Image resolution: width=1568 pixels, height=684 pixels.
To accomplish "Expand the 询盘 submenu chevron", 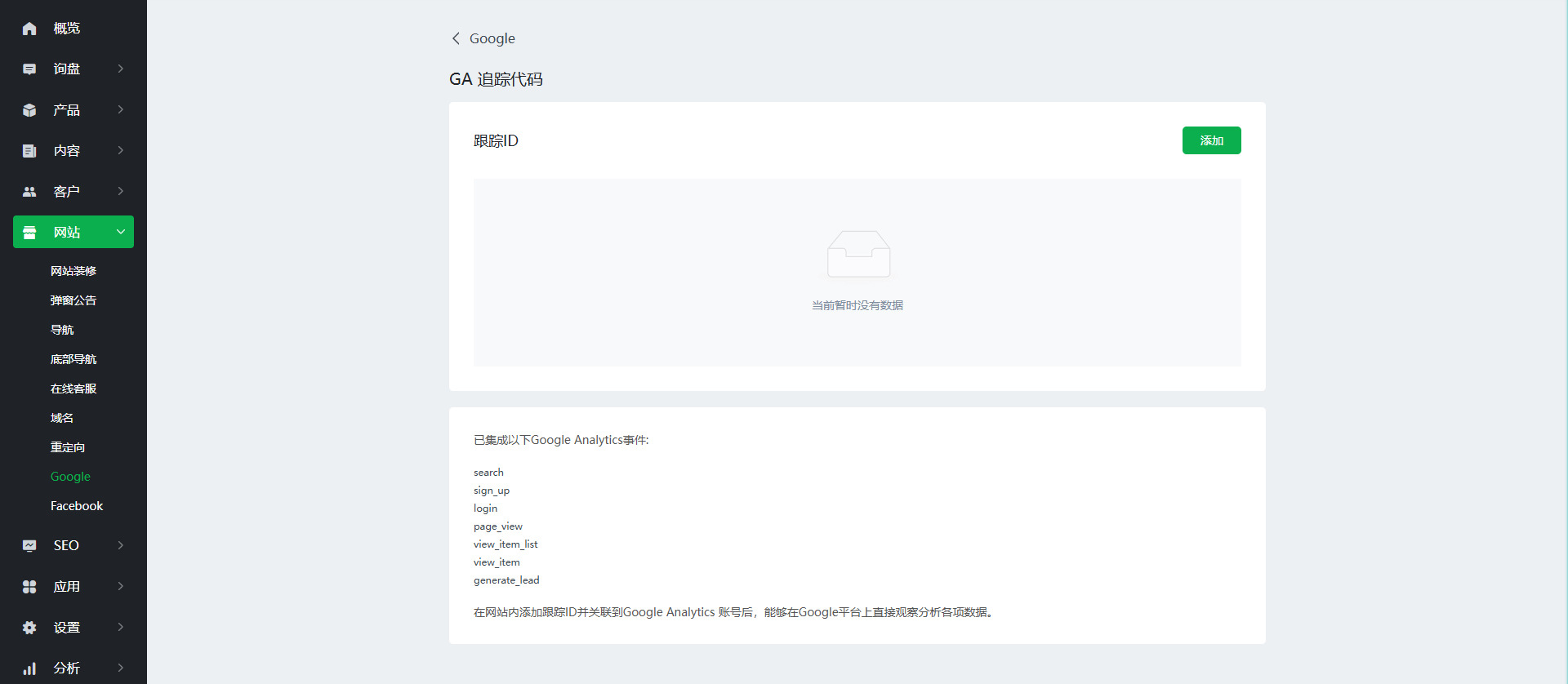I will (121, 69).
